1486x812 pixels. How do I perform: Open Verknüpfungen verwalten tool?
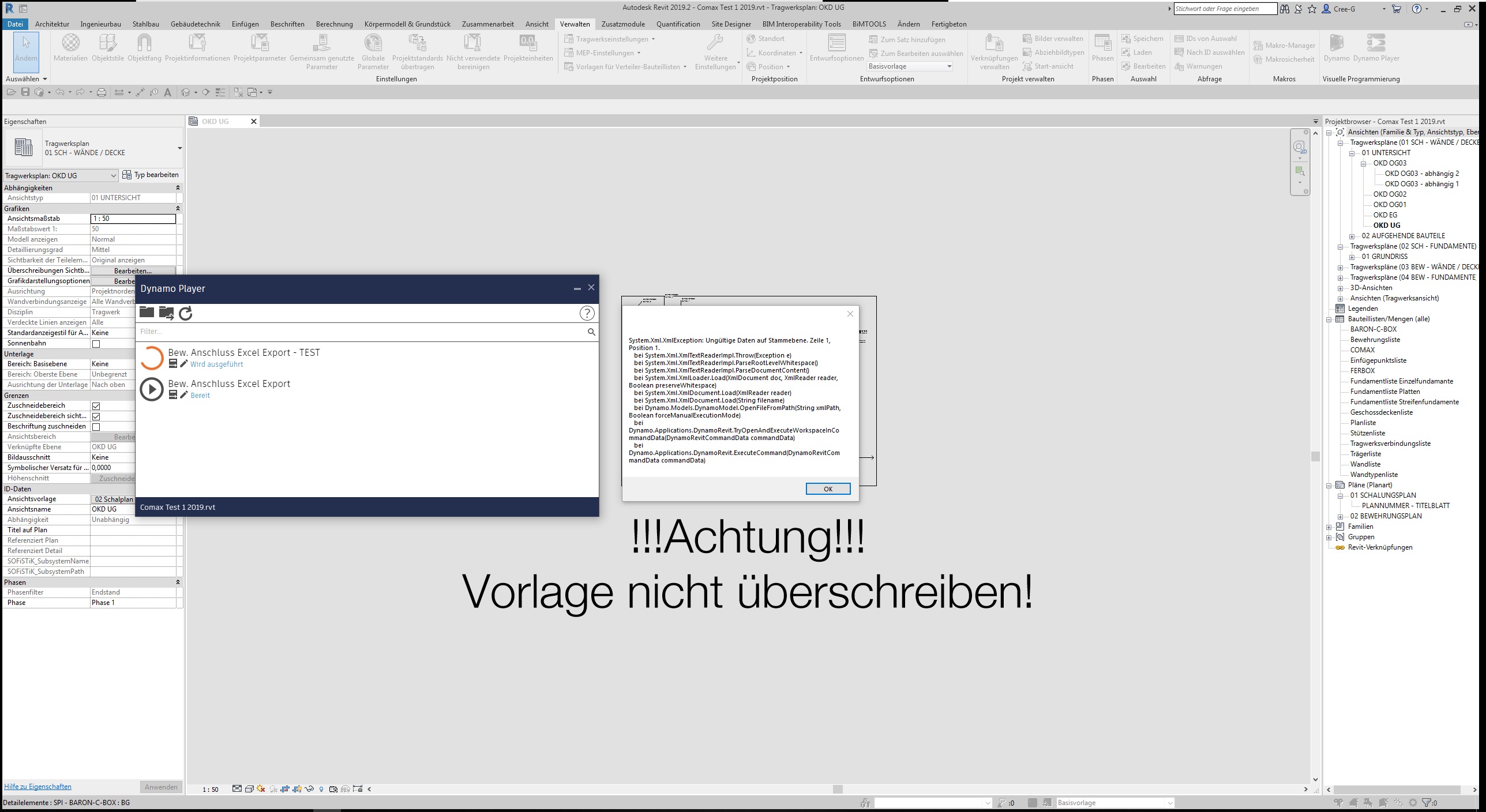click(994, 51)
